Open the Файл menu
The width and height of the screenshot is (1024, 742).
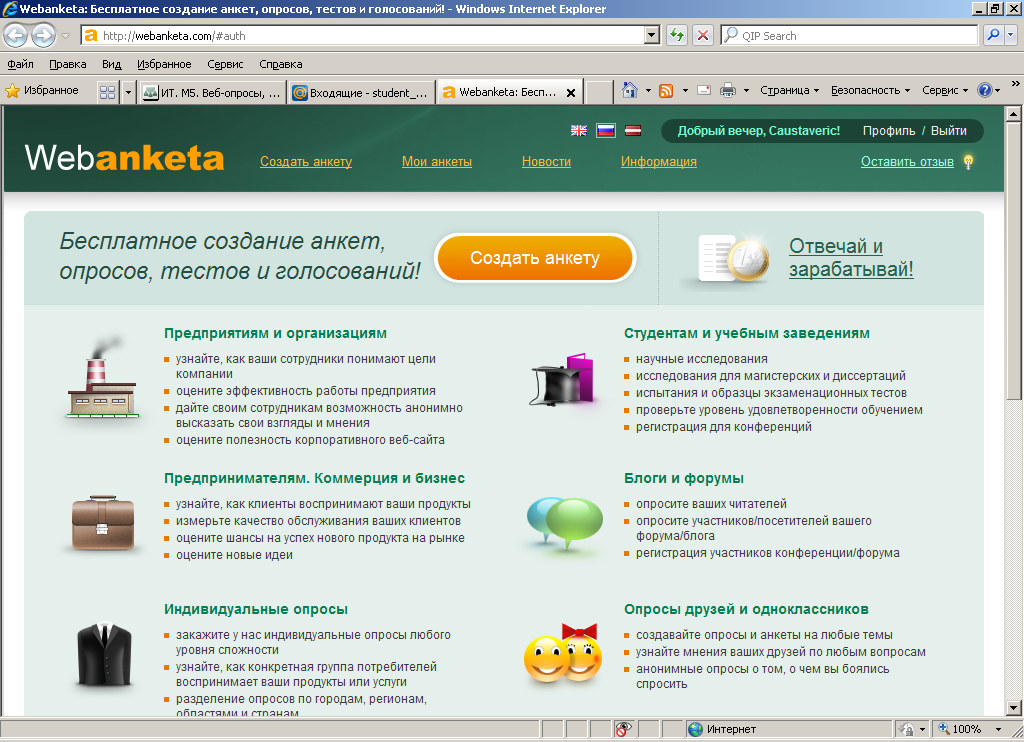tap(20, 64)
